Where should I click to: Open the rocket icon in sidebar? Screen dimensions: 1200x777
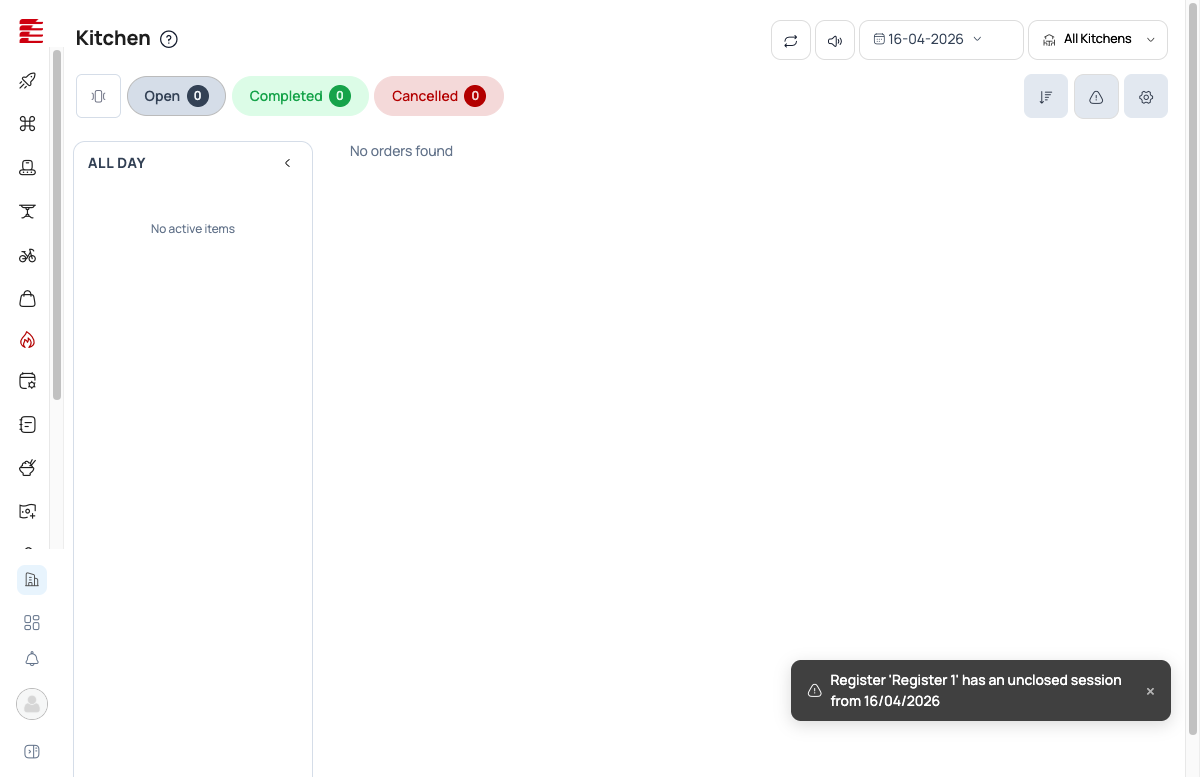pyautogui.click(x=28, y=81)
